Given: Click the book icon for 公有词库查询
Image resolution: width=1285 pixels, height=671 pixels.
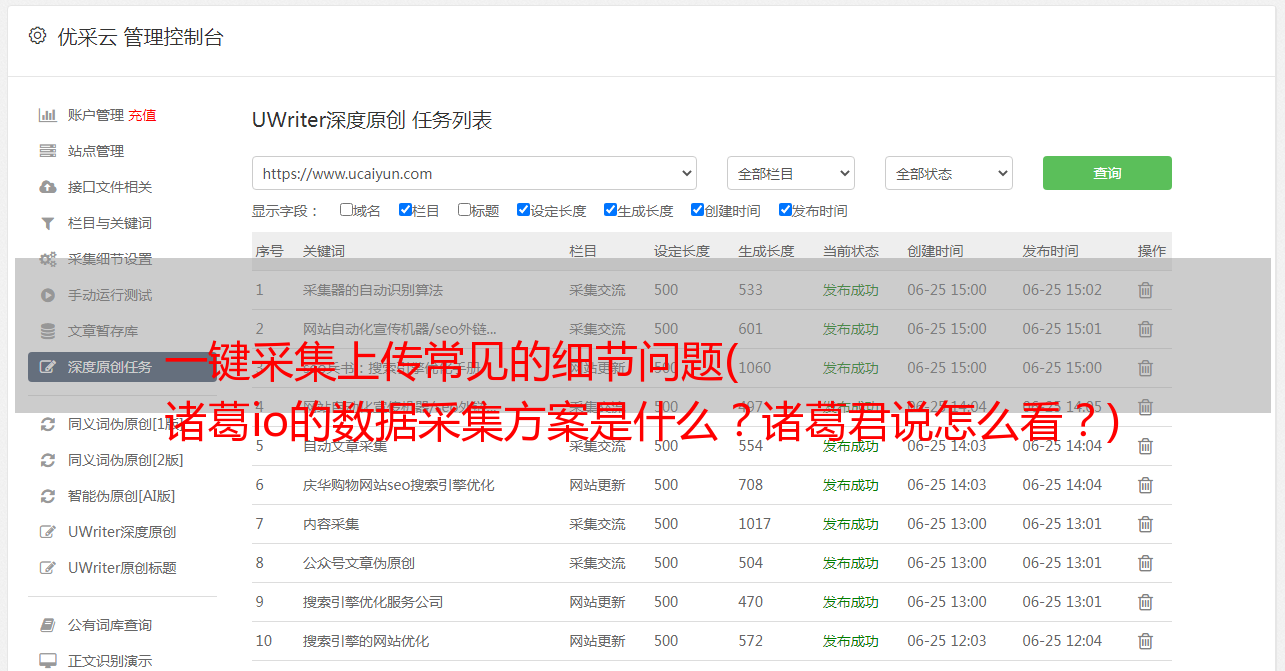Looking at the screenshot, I should point(47,625).
